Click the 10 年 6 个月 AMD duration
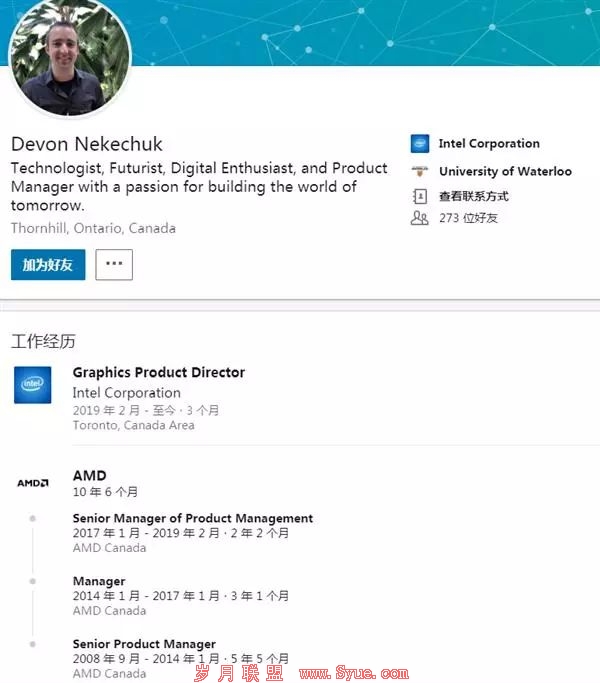Screen dimensions: 600x683 click(105, 492)
